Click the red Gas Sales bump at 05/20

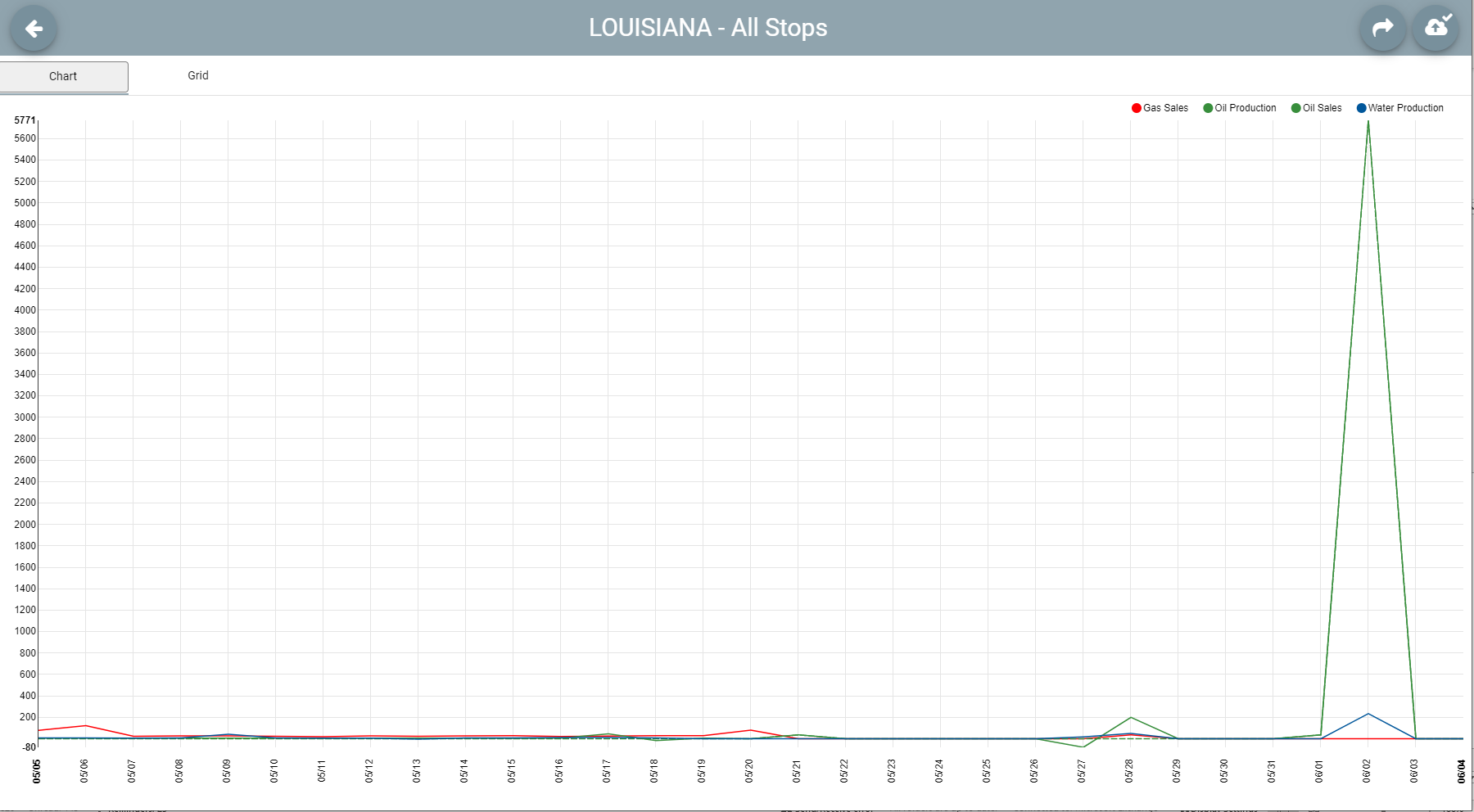(x=750, y=730)
